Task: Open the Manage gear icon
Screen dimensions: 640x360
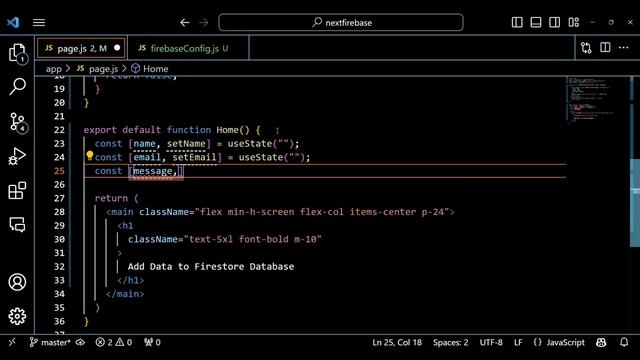Action: (17, 316)
